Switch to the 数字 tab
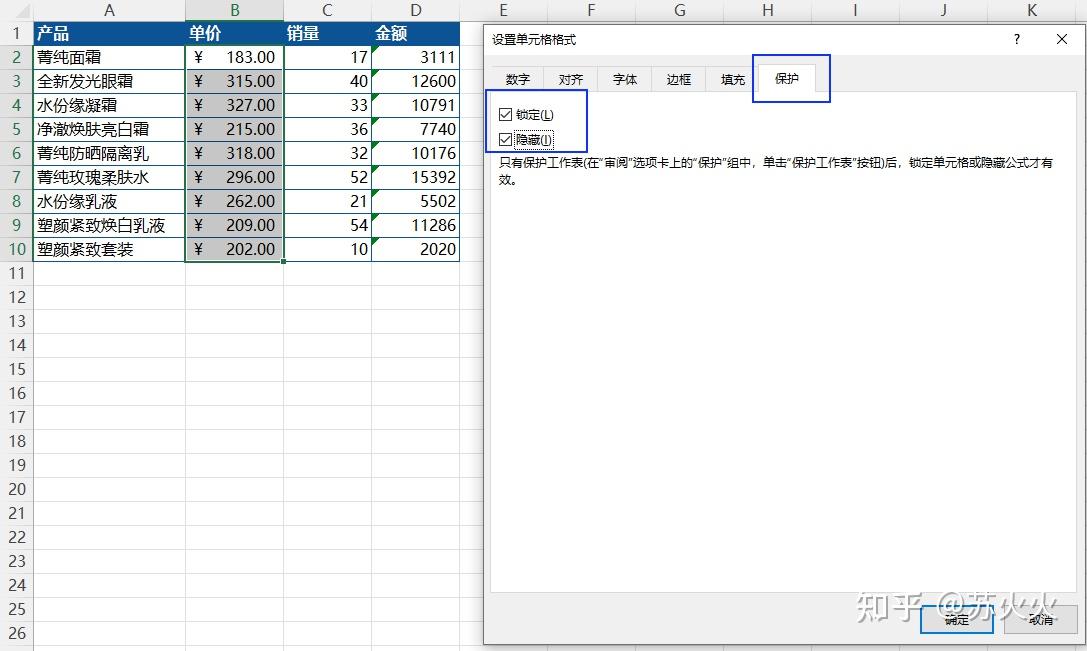 (x=517, y=80)
